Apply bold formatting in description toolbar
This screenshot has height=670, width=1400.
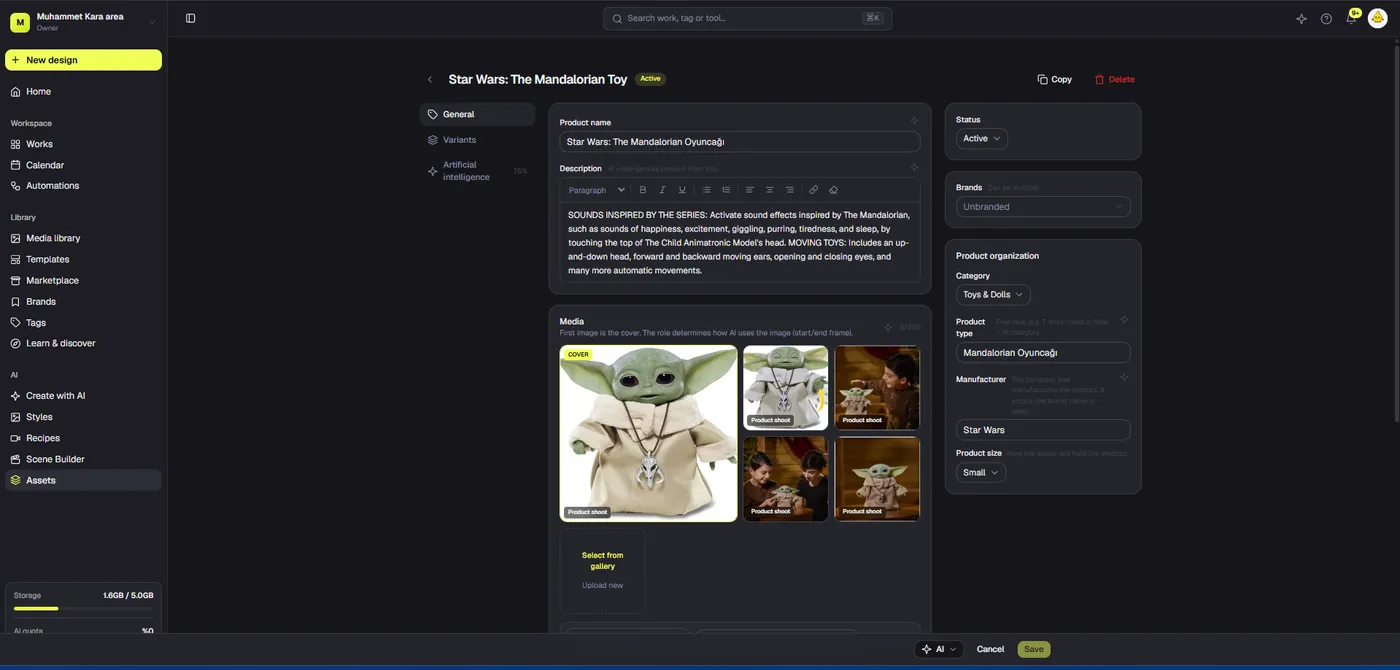pyautogui.click(x=642, y=190)
